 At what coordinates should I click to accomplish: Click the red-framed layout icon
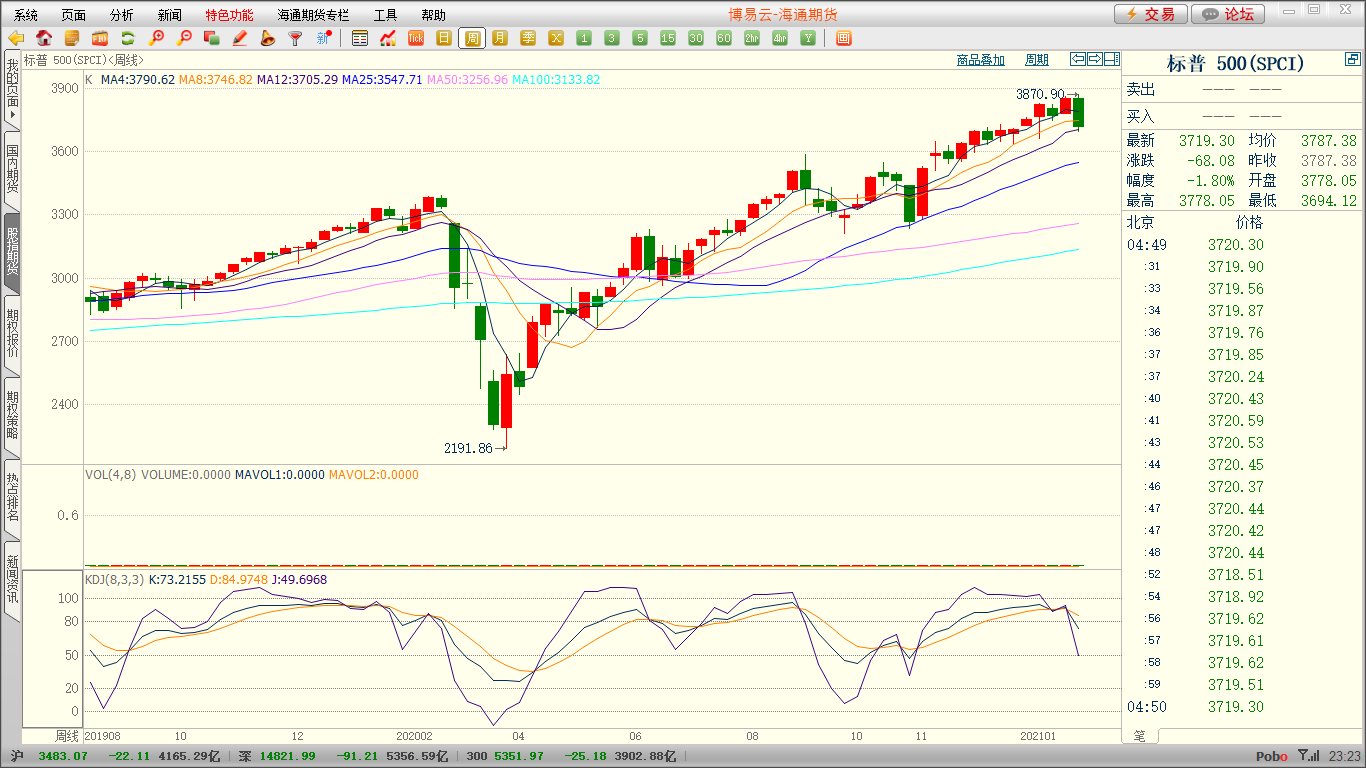[843, 38]
